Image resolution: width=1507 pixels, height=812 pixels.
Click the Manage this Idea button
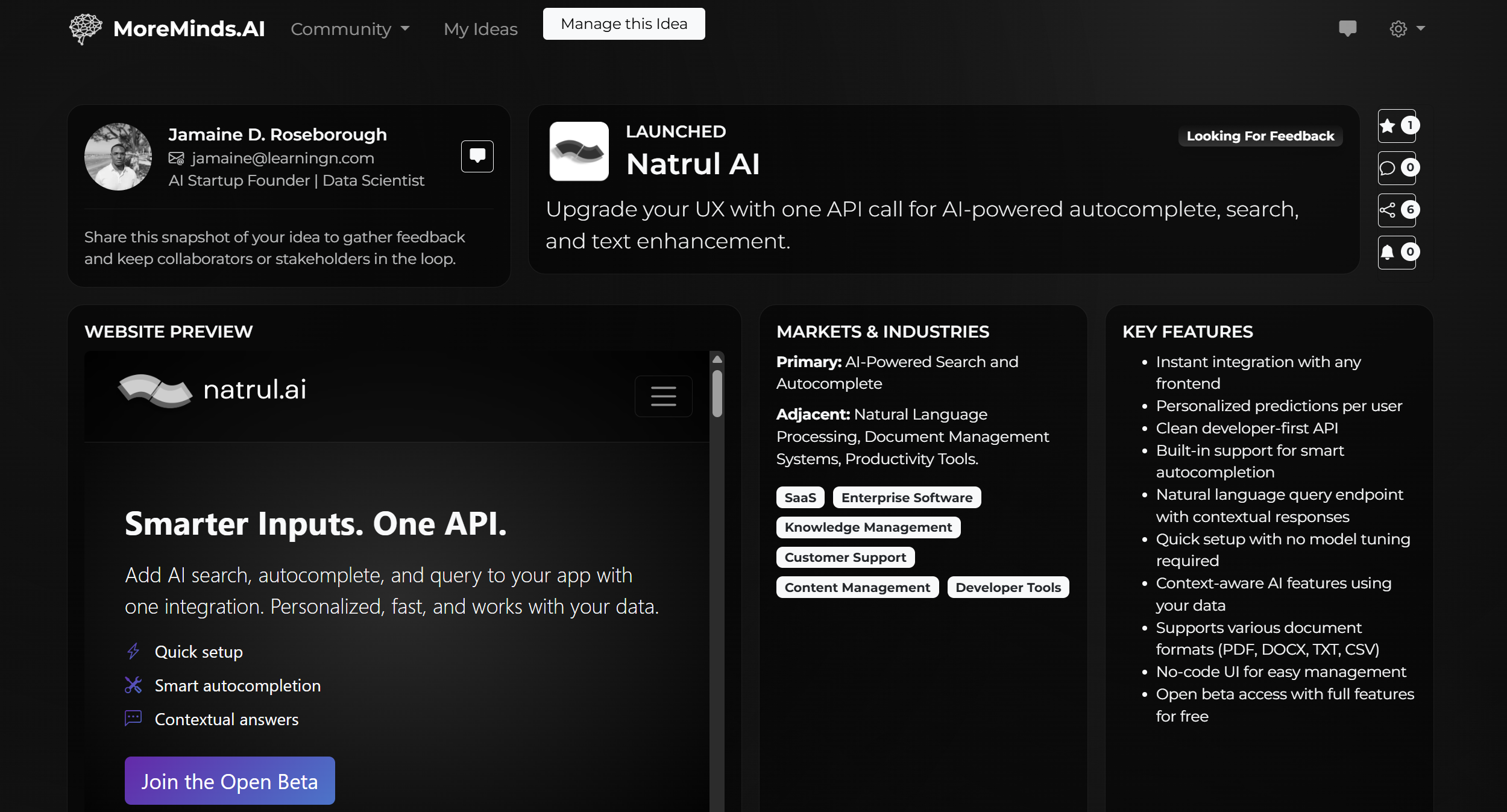(x=624, y=24)
